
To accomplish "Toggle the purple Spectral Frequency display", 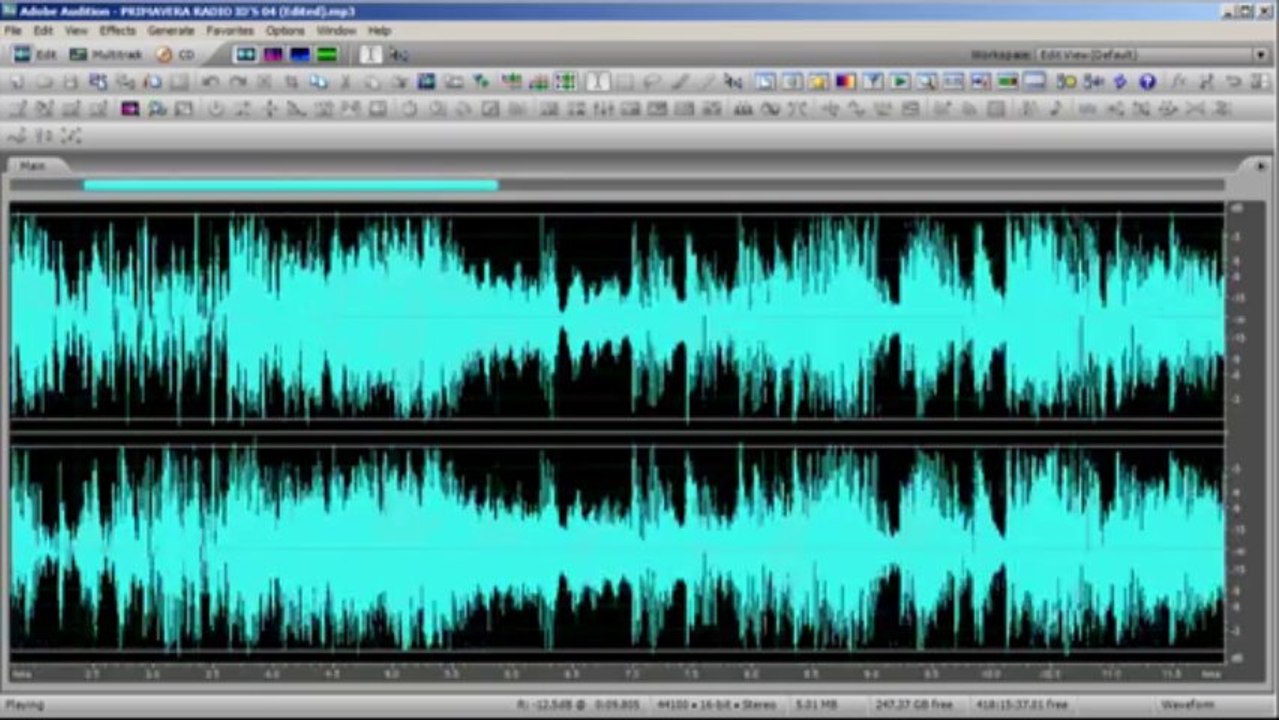I will click(272, 55).
